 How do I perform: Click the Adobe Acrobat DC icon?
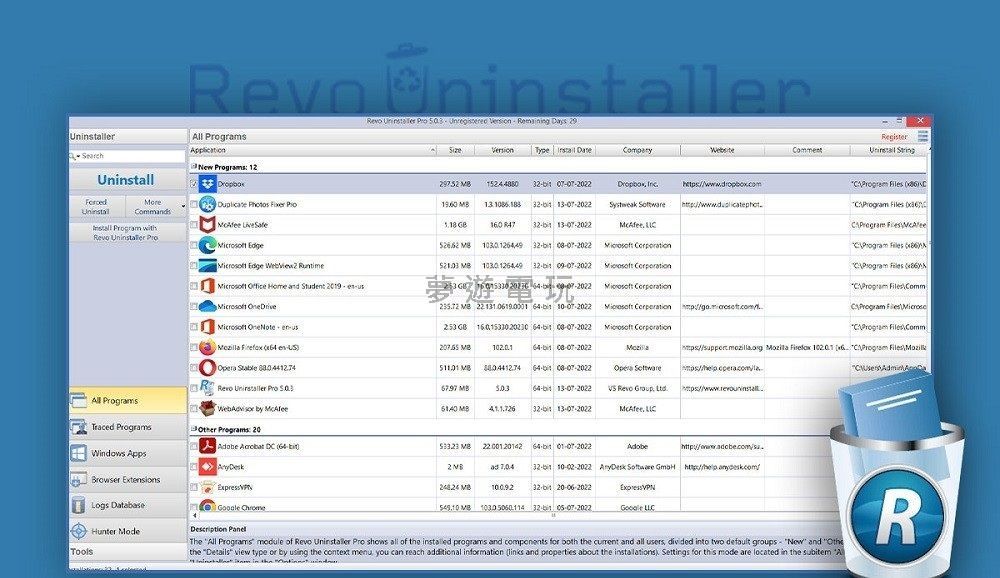(207, 446)
